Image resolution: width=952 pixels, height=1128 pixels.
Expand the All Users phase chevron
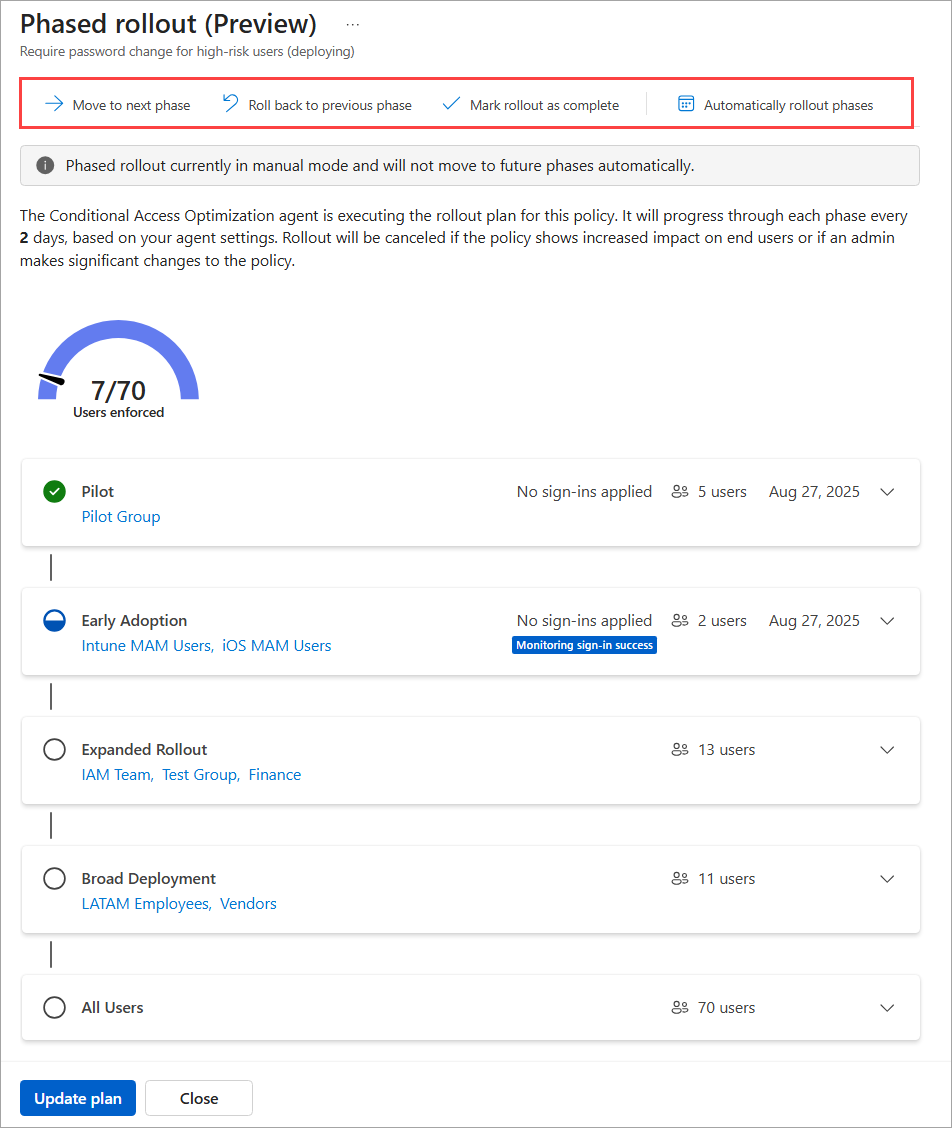[x=887, y=1008]
